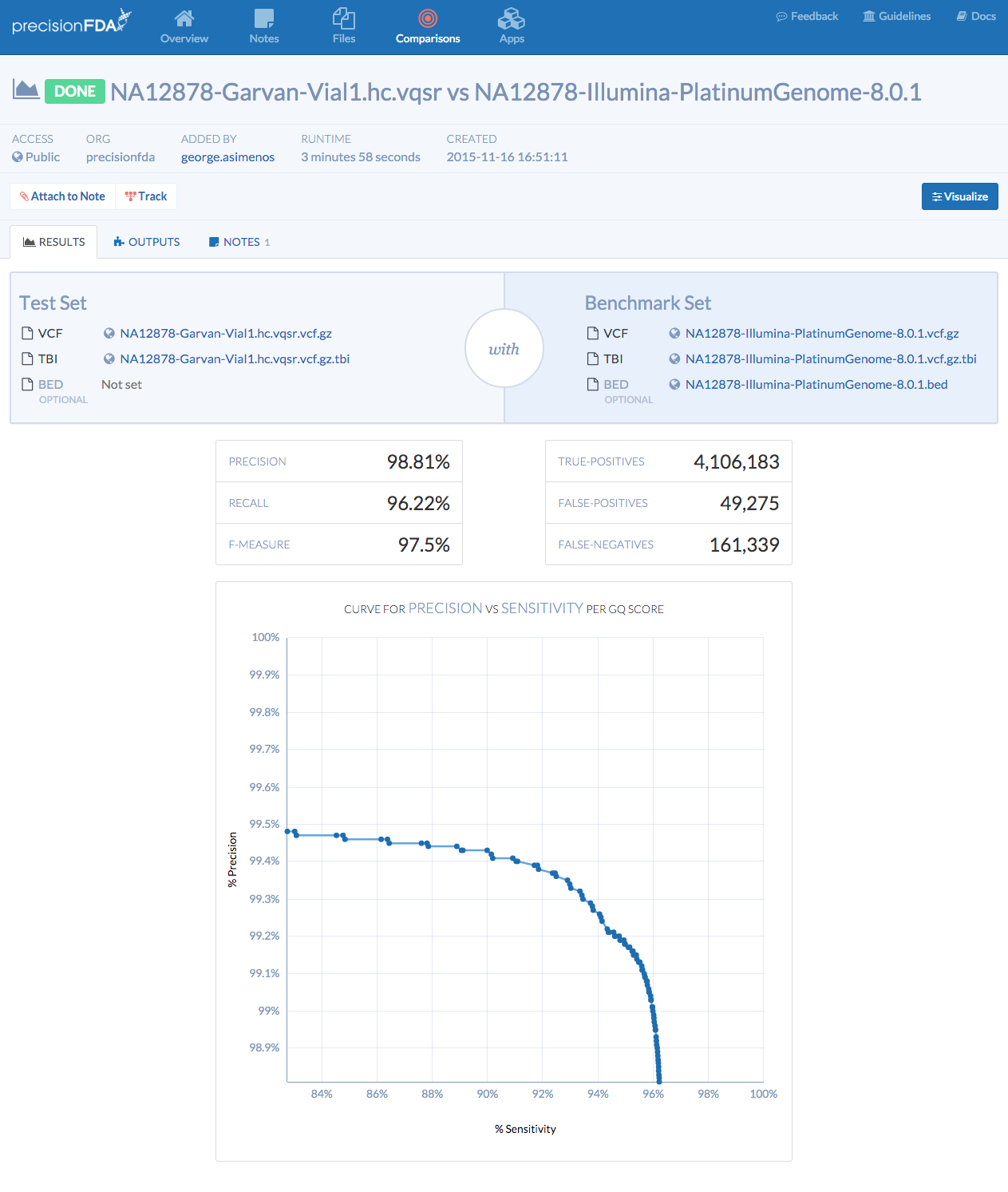This screenshot has height=1192, width=1008.
Task: Click the Benchmark Set TBI file icon
Action: [x=592, y=359]
